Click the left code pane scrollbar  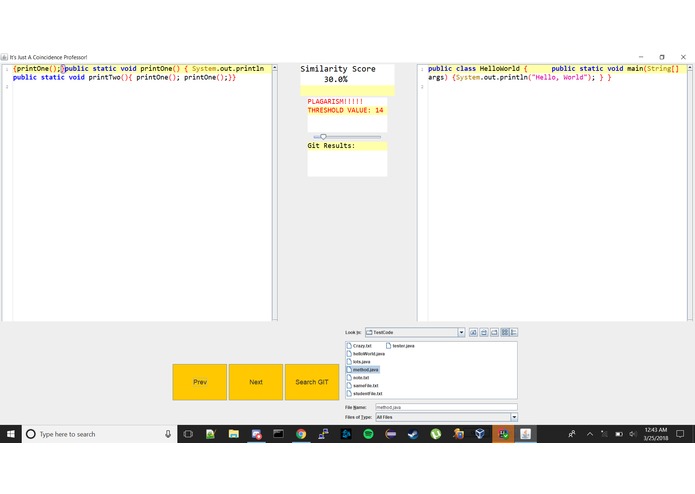[x=275, y=193]
